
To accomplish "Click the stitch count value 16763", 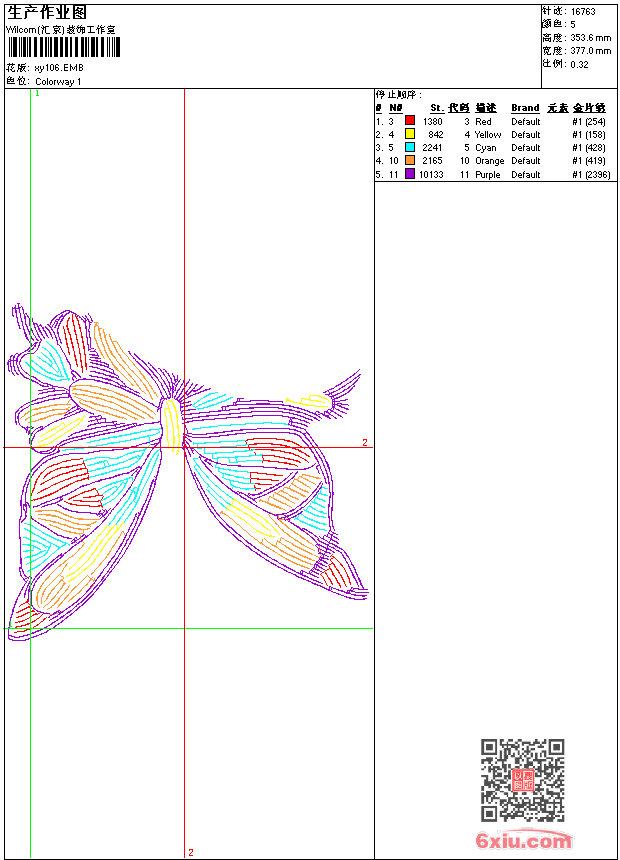I will coord(583,12).
